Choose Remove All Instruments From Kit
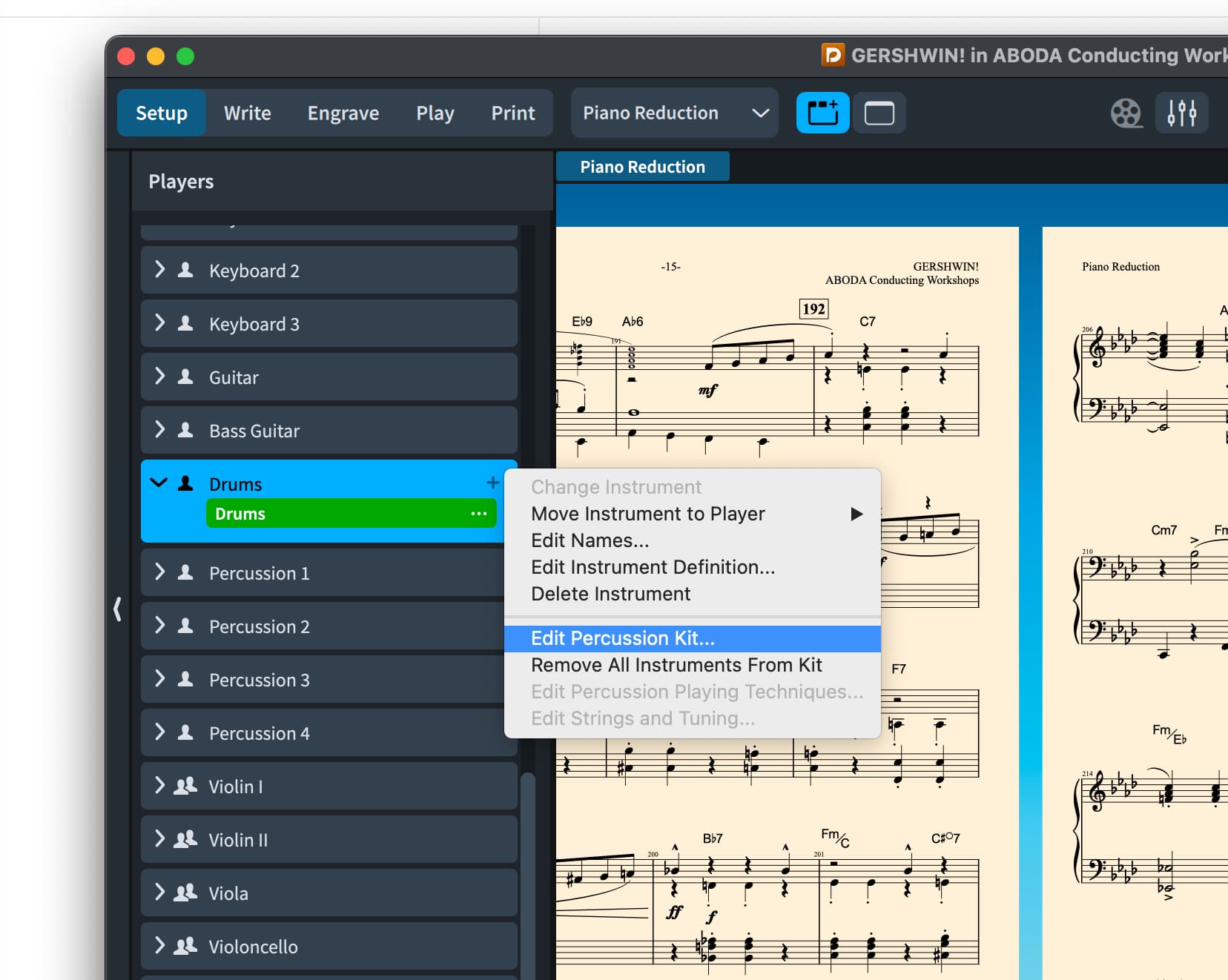 click(x=693, y=665)
